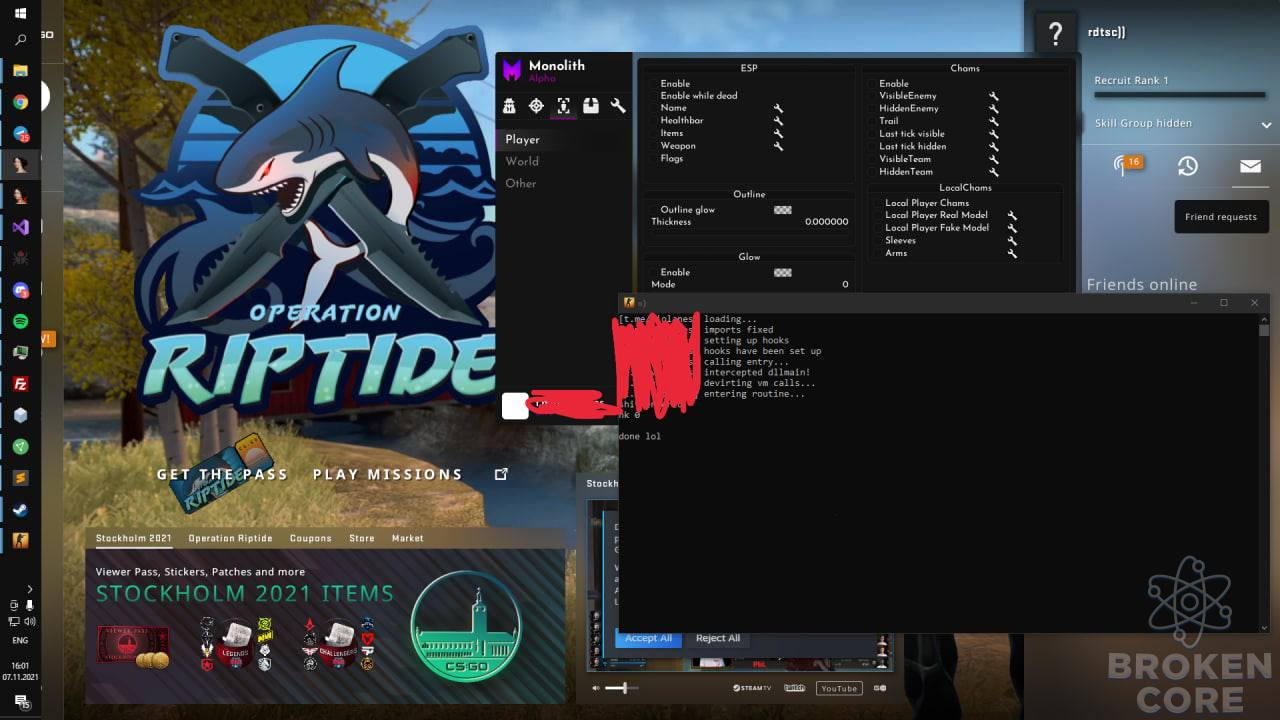Click the Accept All button
The image size is (1280, 720).
pos(648,638)
